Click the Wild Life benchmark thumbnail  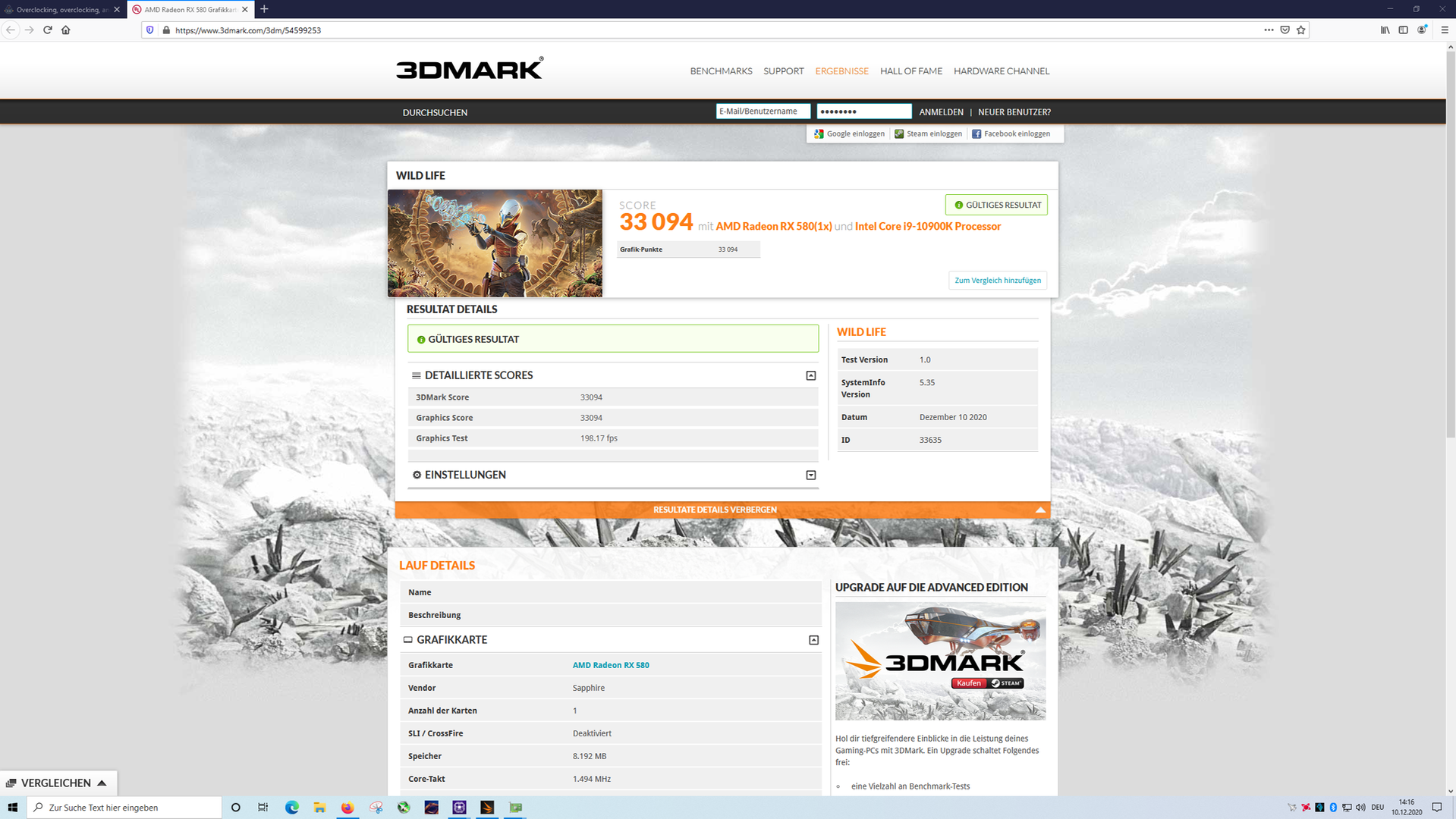[x=495, y=243]
